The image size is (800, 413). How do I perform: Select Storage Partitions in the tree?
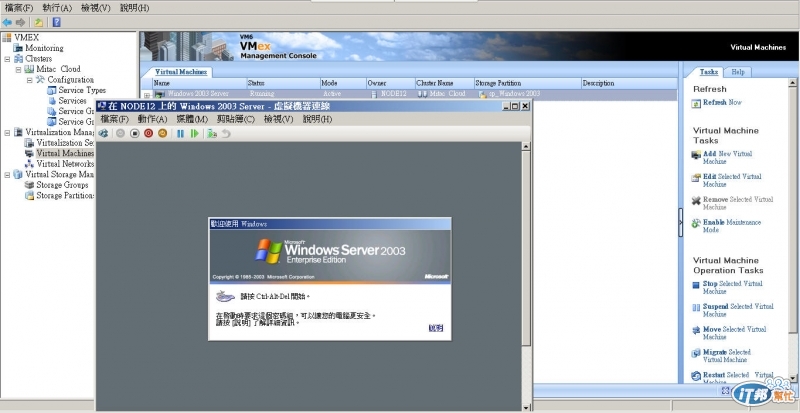(65, 196)
